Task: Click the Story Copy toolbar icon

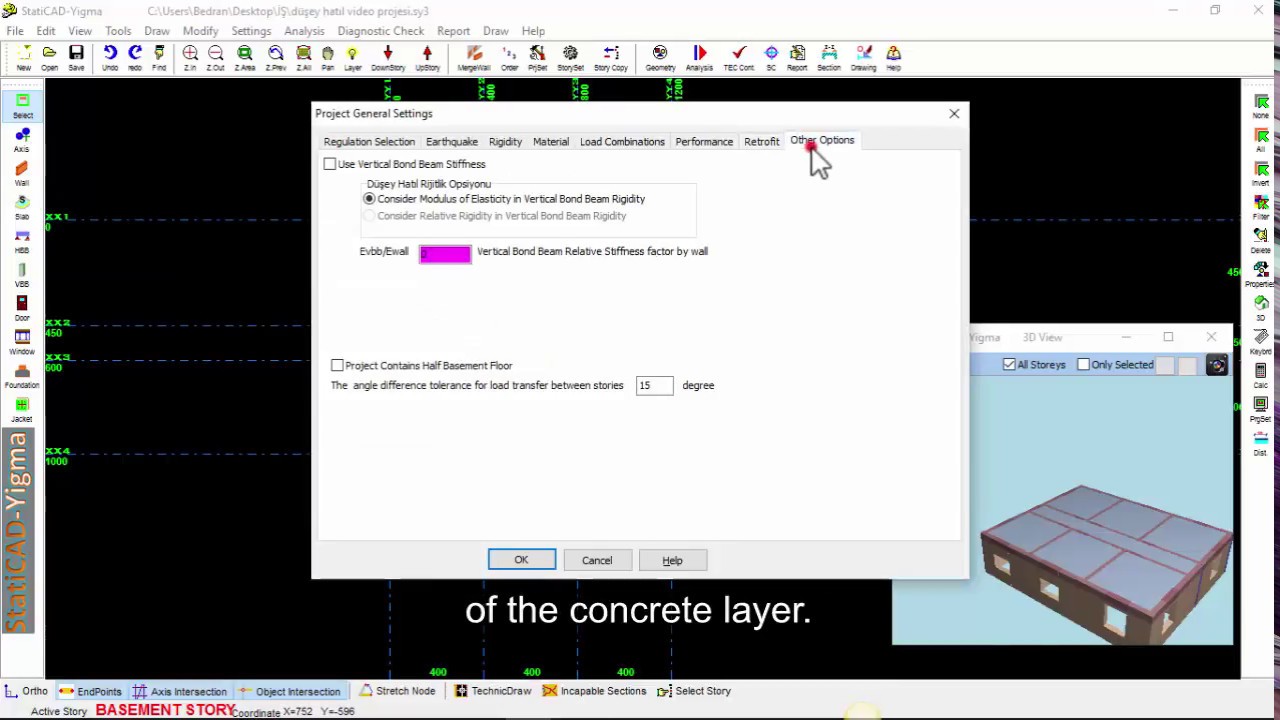Action: [x=611, y=57]
